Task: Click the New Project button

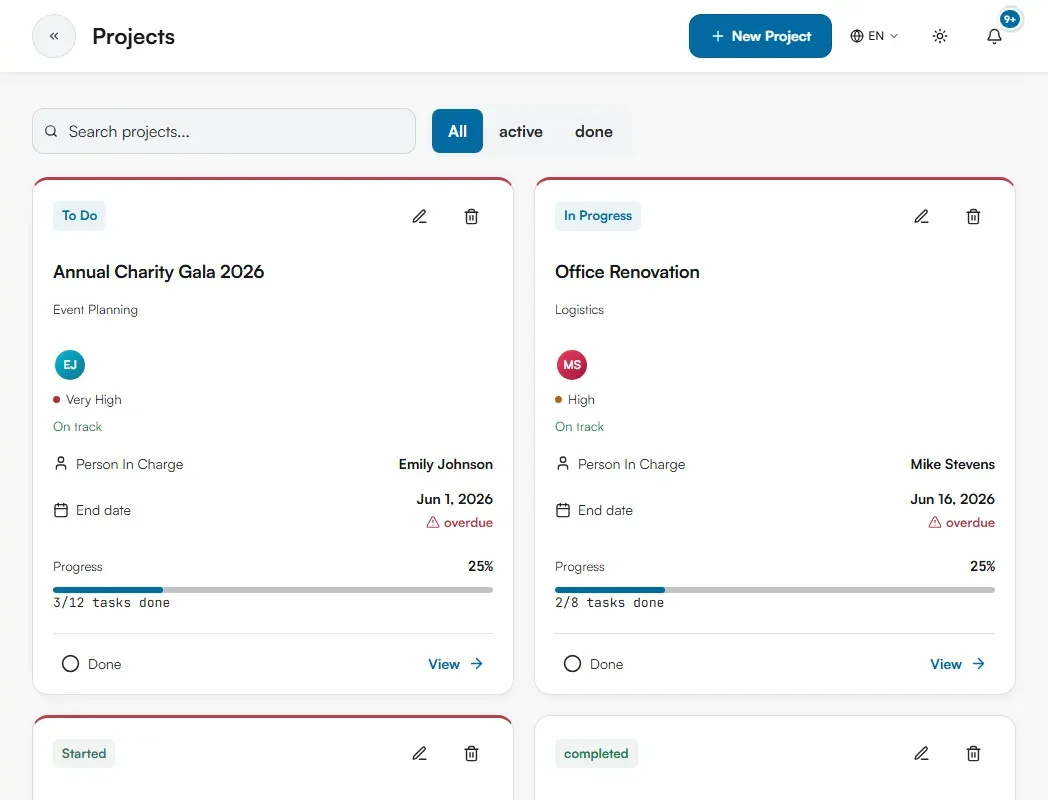Action: tap(760, 36)
